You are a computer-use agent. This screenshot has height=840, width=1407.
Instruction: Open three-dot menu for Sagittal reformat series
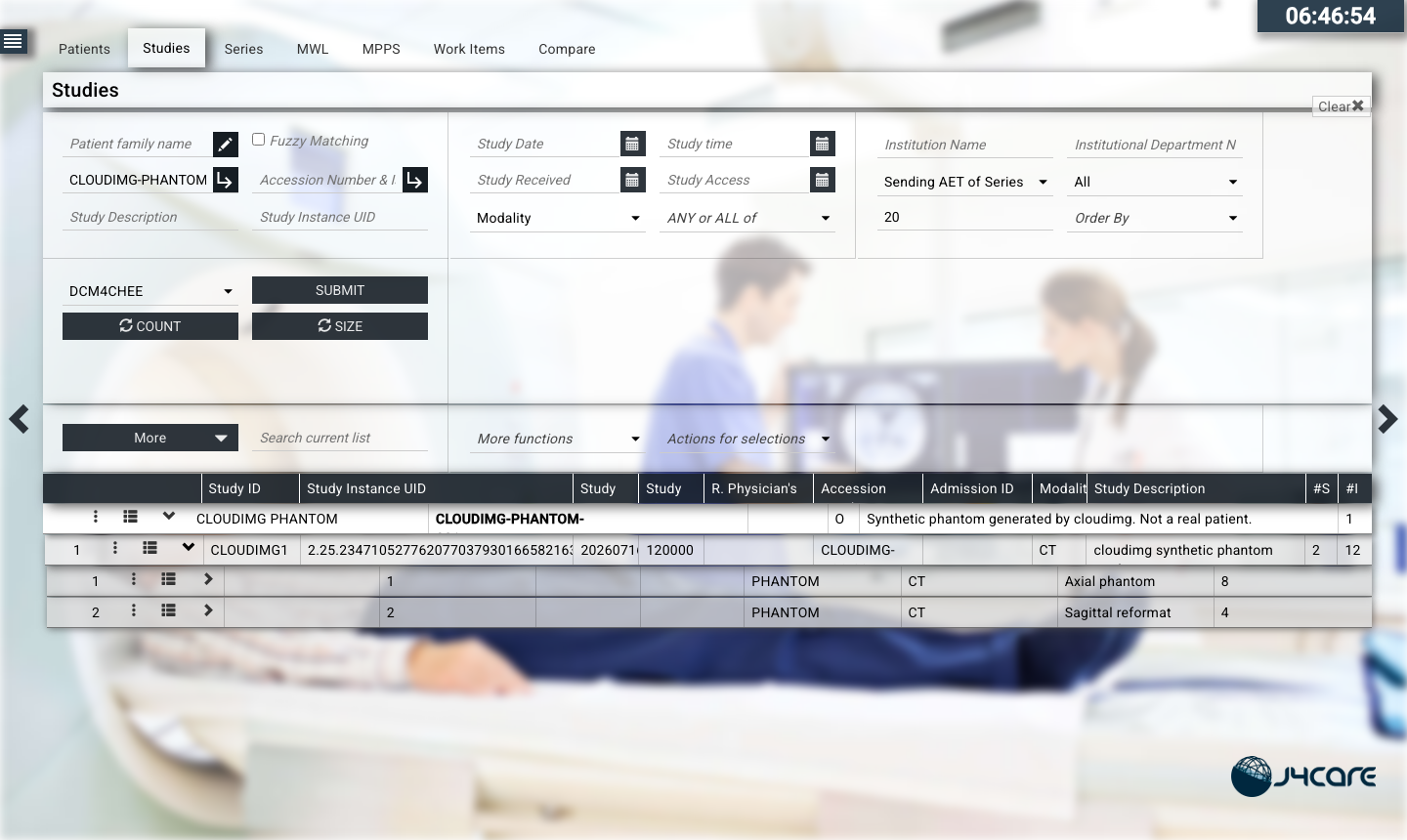coord(134,610)
